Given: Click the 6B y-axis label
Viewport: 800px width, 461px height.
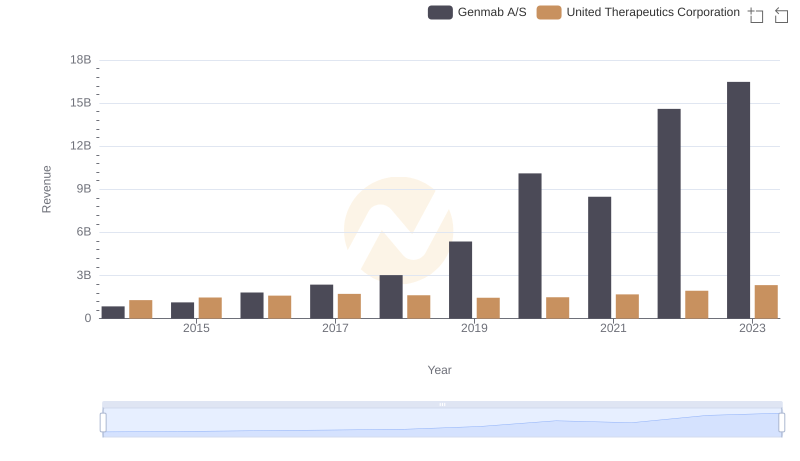Looking at the screenshot, I should tap(84, 232).
